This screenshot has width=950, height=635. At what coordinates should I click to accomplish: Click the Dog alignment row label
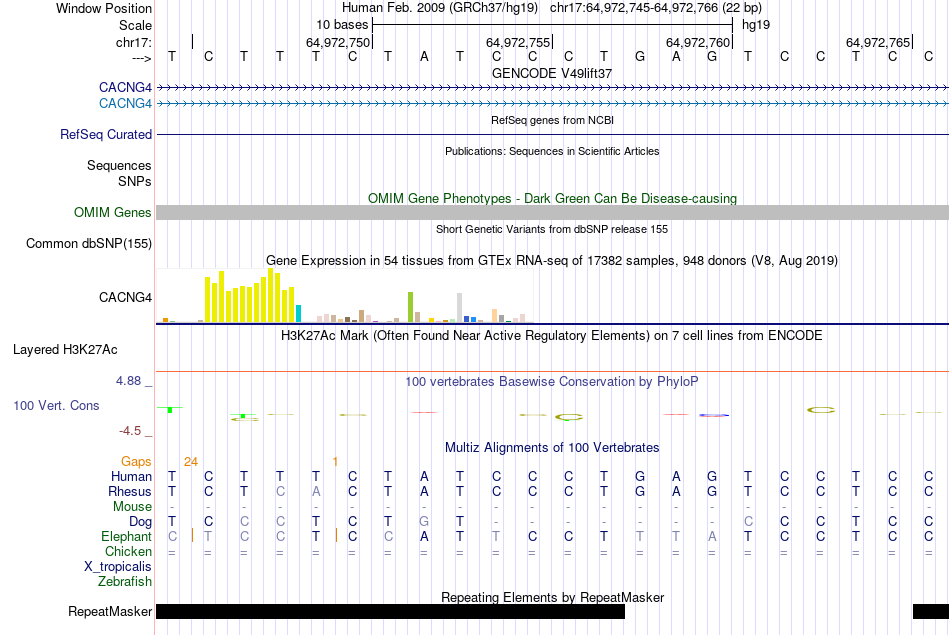coord(141,522)
